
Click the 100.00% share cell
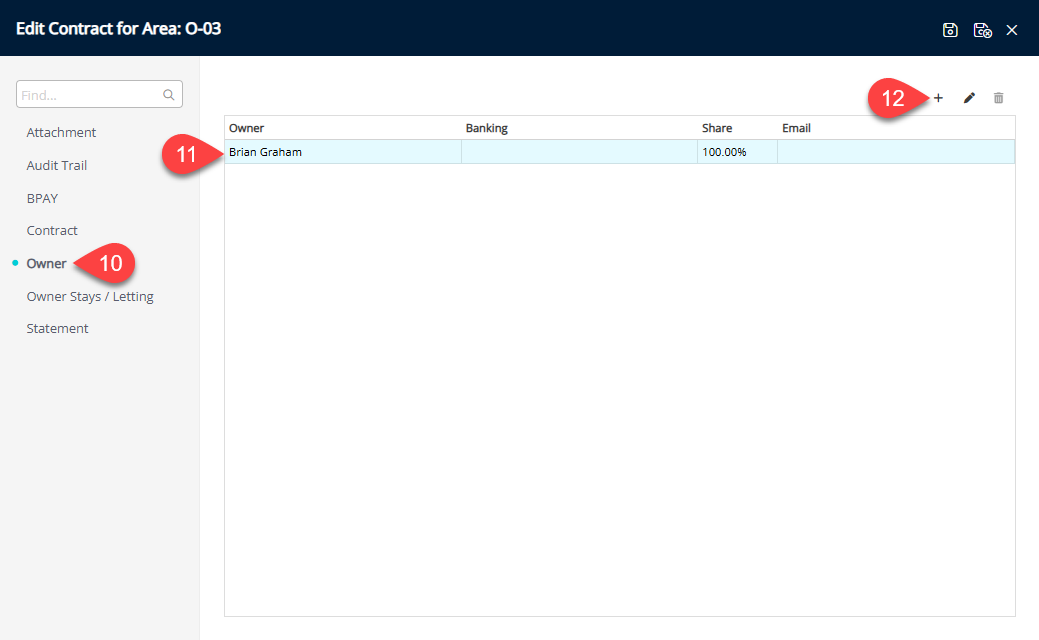click(x=725, y=152)
